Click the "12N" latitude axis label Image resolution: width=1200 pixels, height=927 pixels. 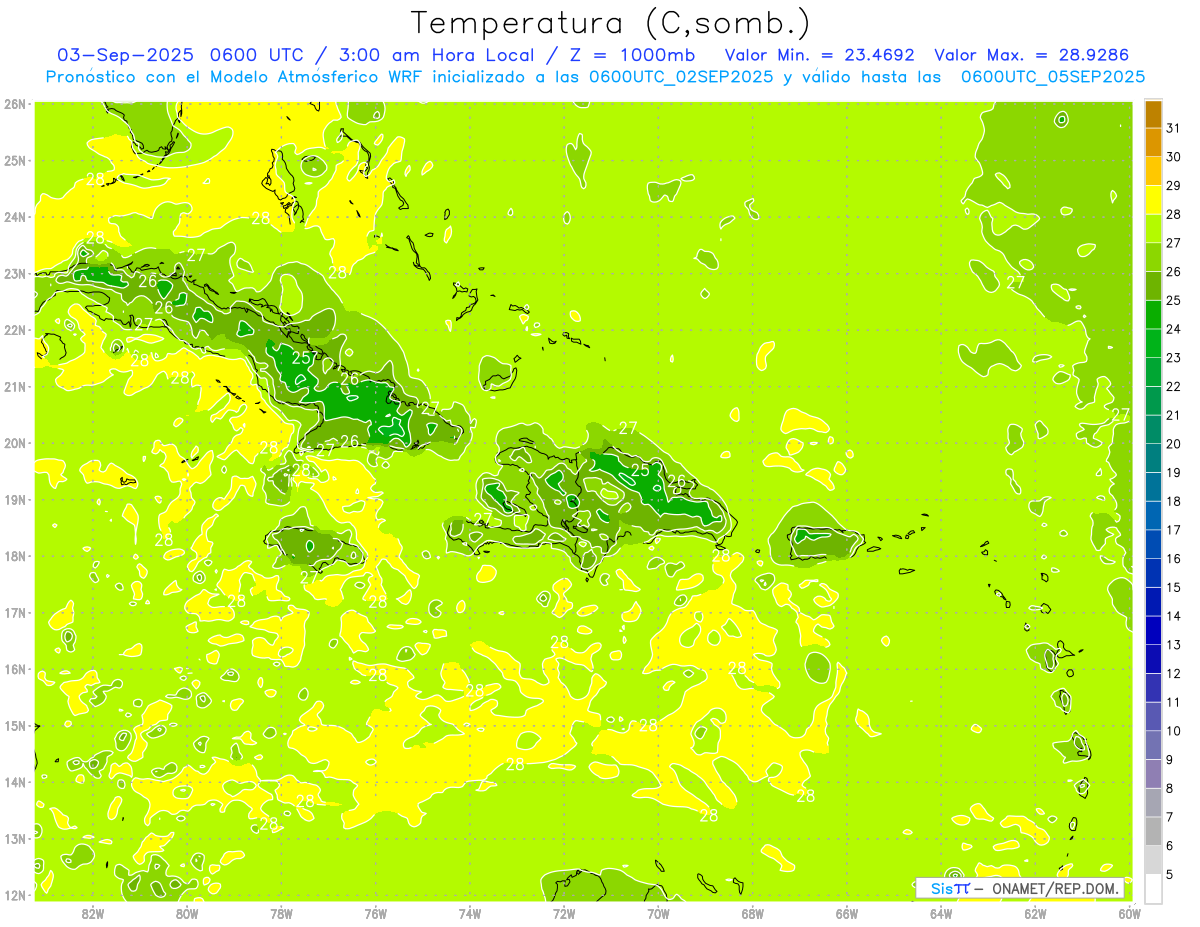[15, 895]
